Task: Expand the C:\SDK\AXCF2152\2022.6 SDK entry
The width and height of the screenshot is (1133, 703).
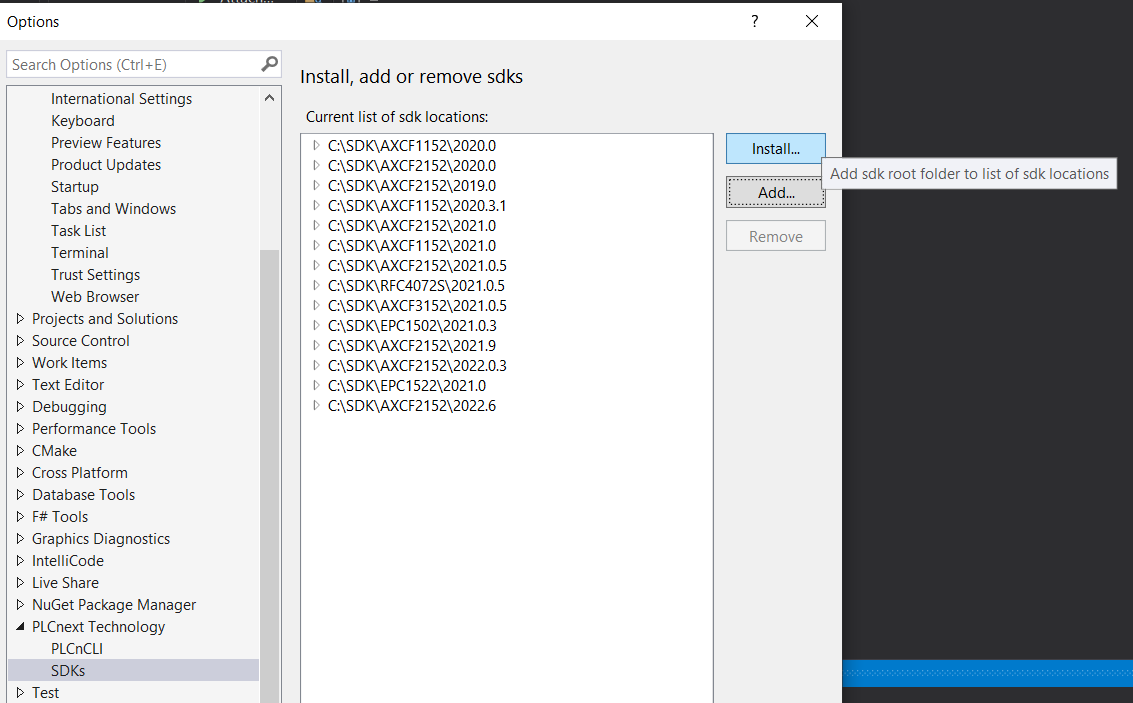Action: pos(315,405)
